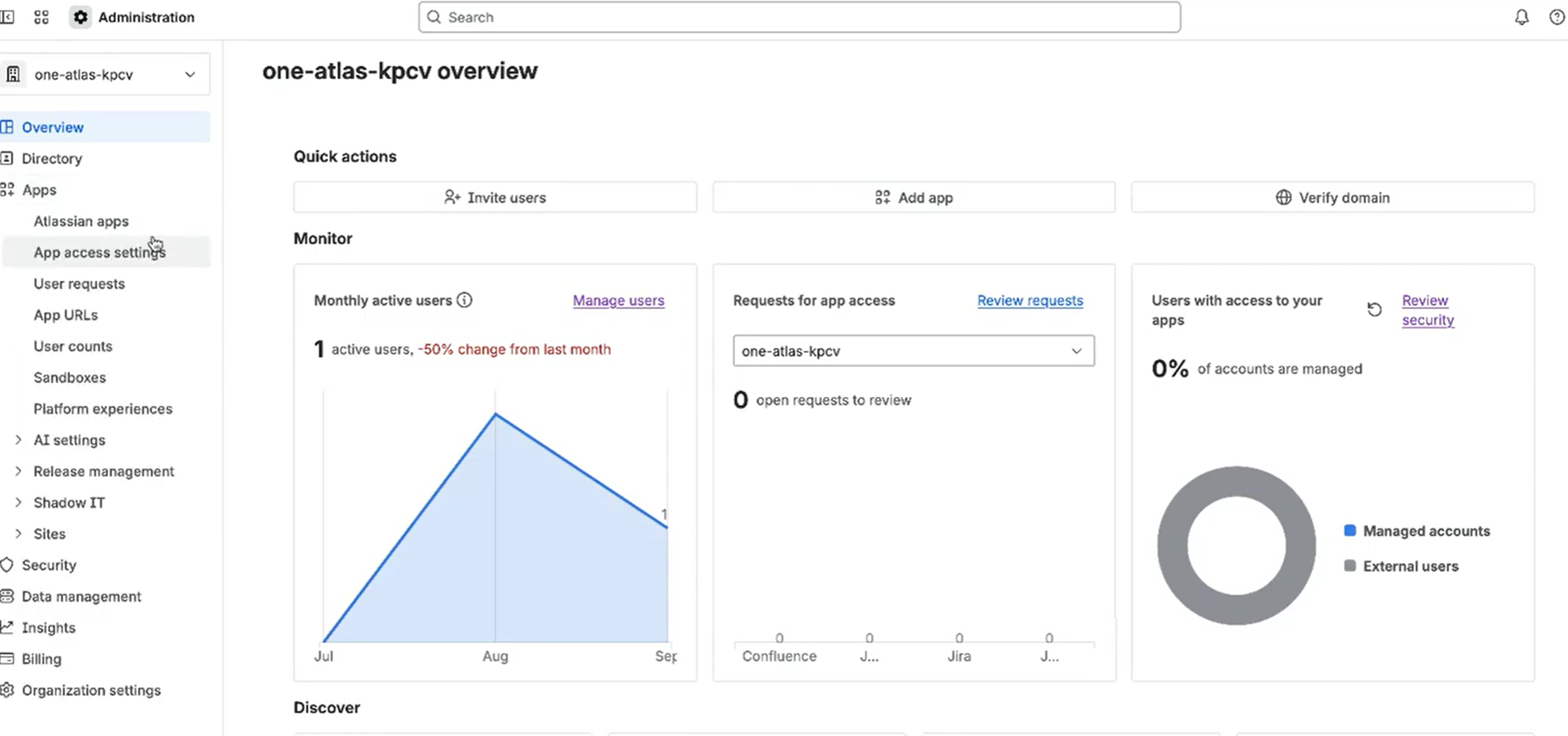
Task: Follow the Review requests link
Action: pyautogui.click(x=1030, y=300)
